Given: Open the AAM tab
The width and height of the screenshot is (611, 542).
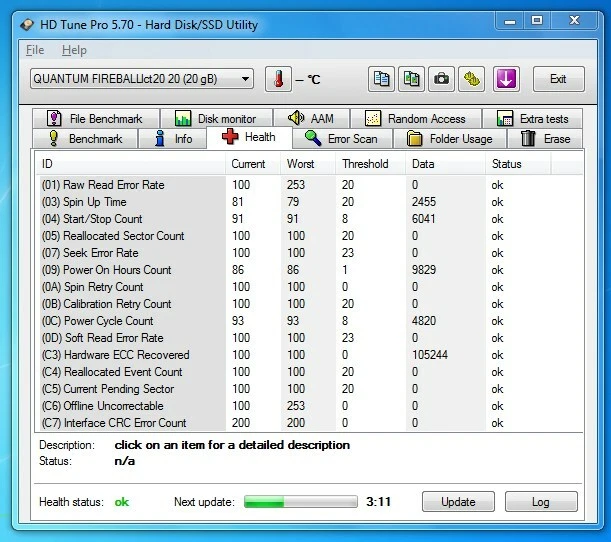Looking at the screenshot, I should (x=311, y=118).
